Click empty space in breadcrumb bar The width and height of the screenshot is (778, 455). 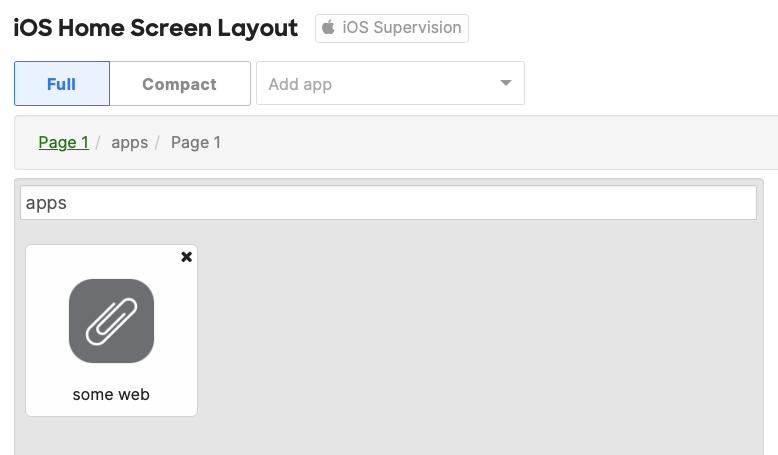[x=496, y=143]
